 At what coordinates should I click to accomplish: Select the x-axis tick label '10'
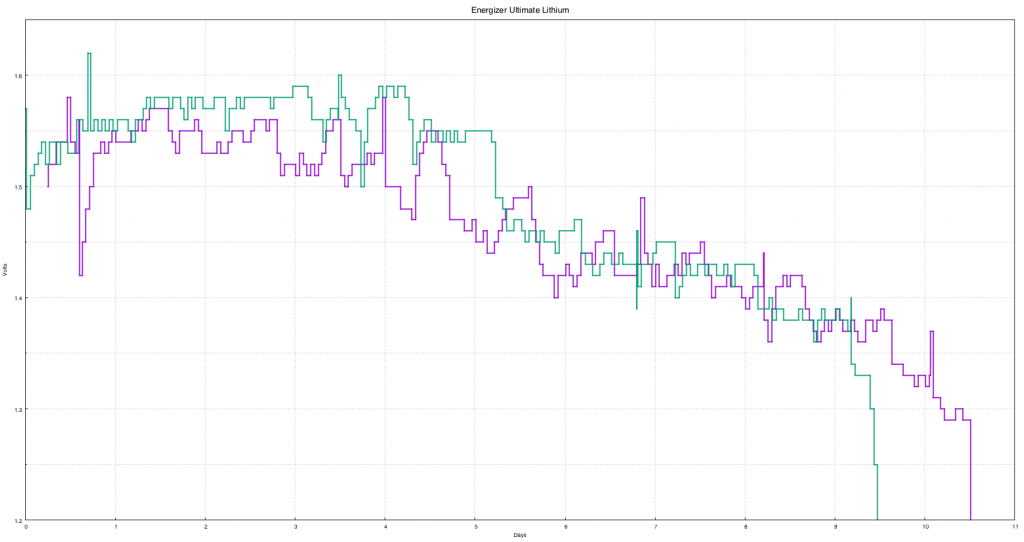pyautogui.click(x=925, y=526)
